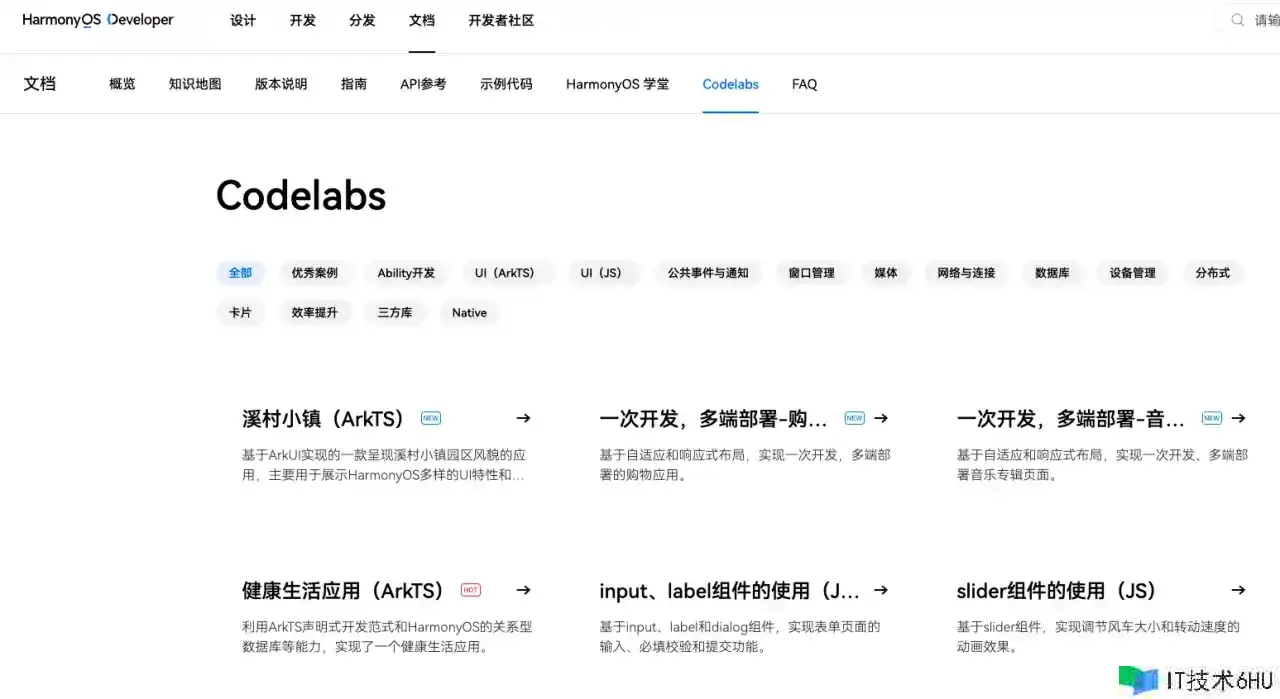
Task: Click the HarmonyOS Developer logo
Action: coord(98,20)
